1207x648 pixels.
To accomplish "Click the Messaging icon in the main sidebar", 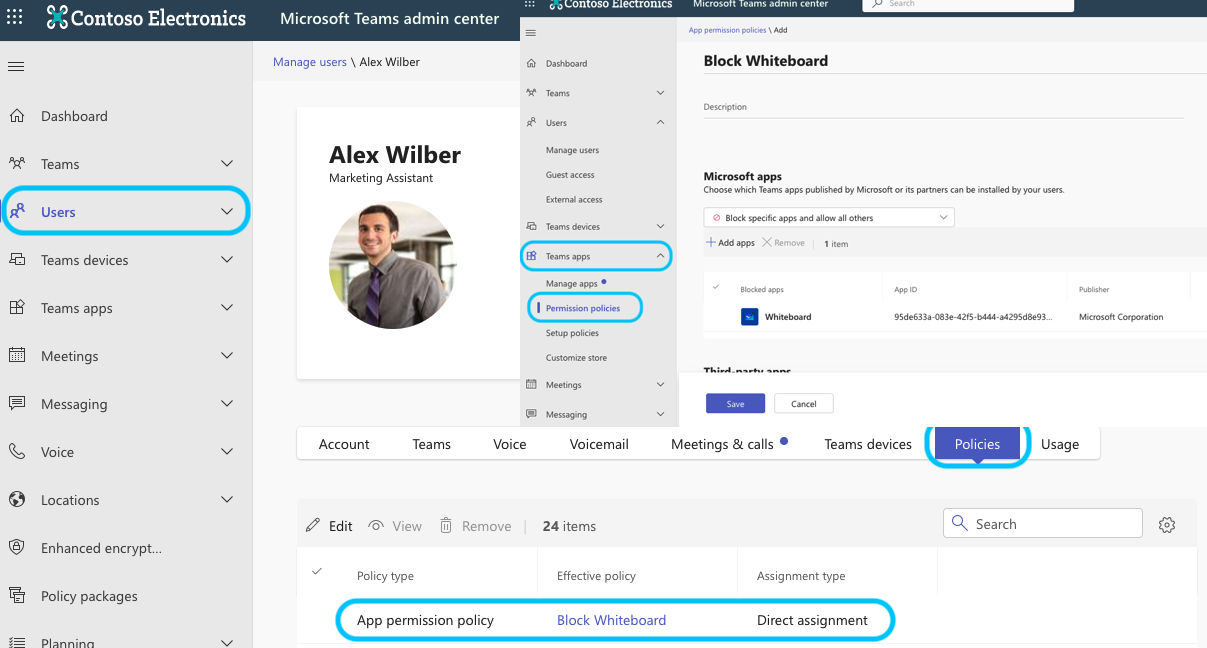I will click(17, 404).
